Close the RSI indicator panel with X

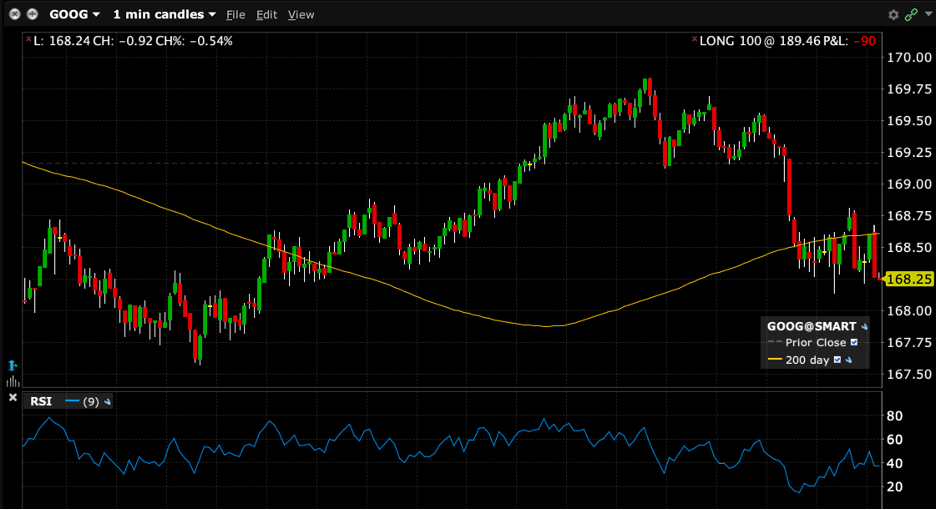coord(13,398)
